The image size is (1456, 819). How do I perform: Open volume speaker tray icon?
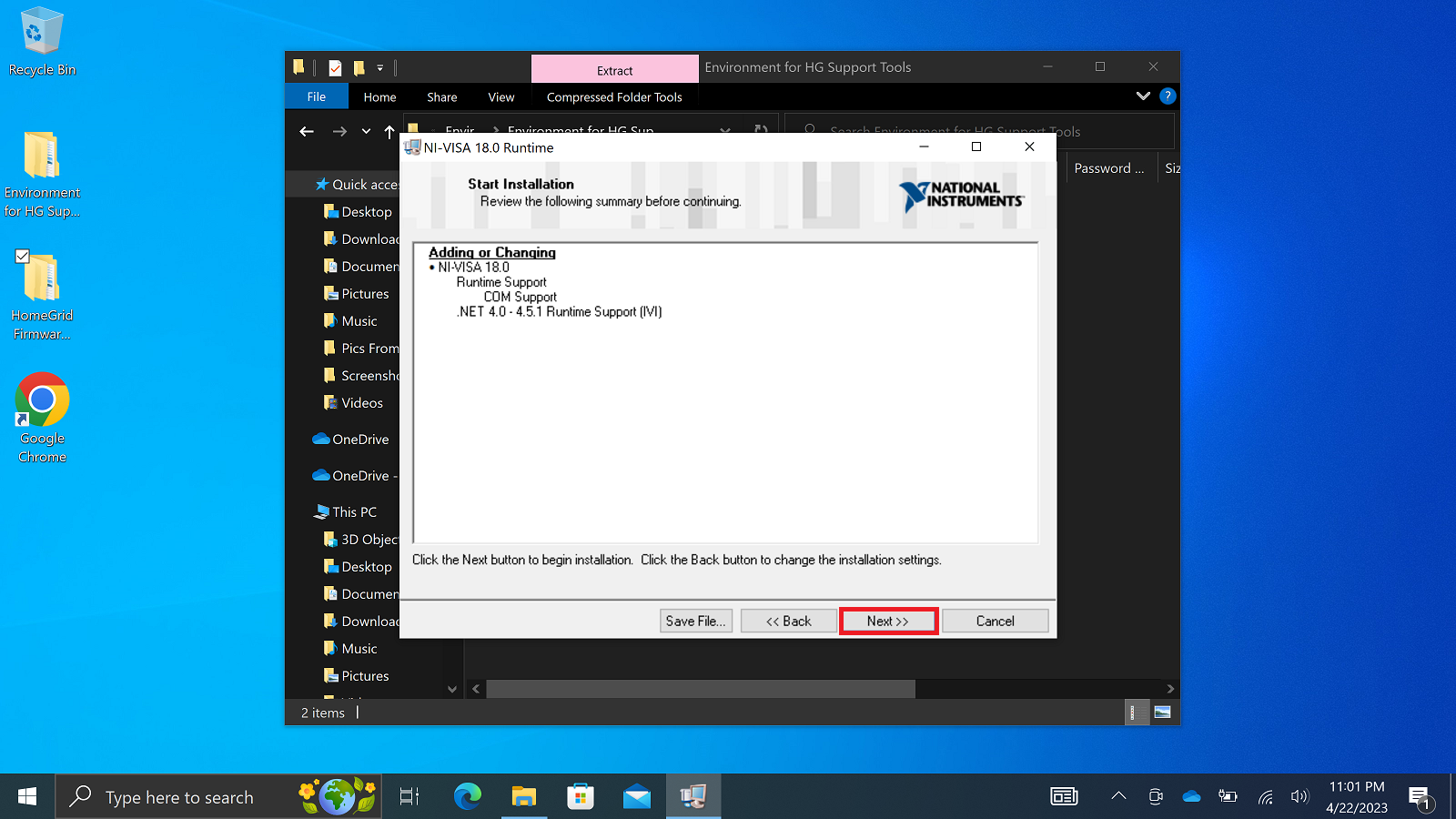pyautogui.click(x=1299, y=796)
